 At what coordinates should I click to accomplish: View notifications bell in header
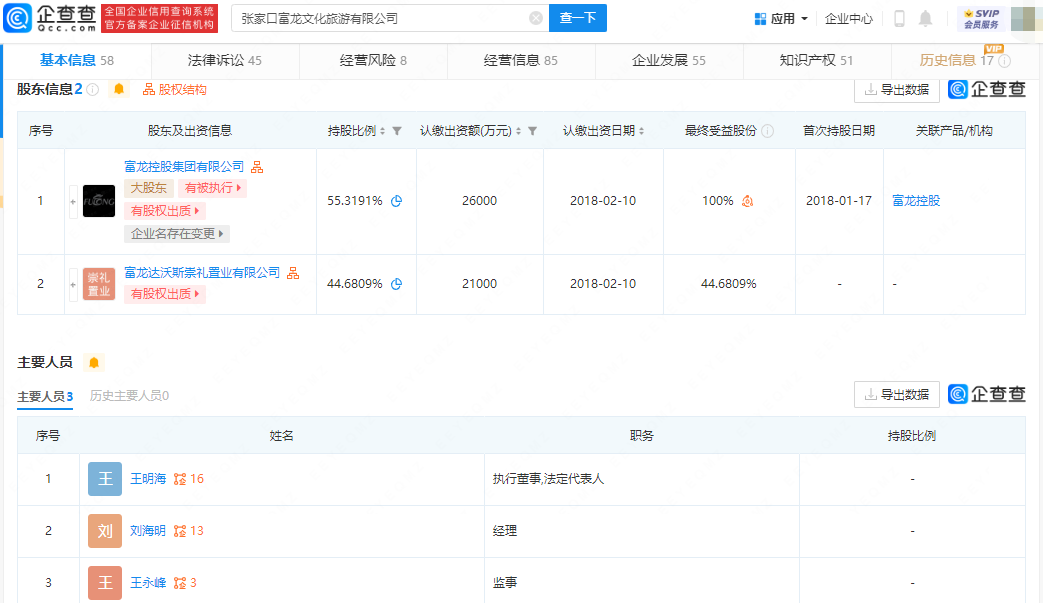[925, 19]
